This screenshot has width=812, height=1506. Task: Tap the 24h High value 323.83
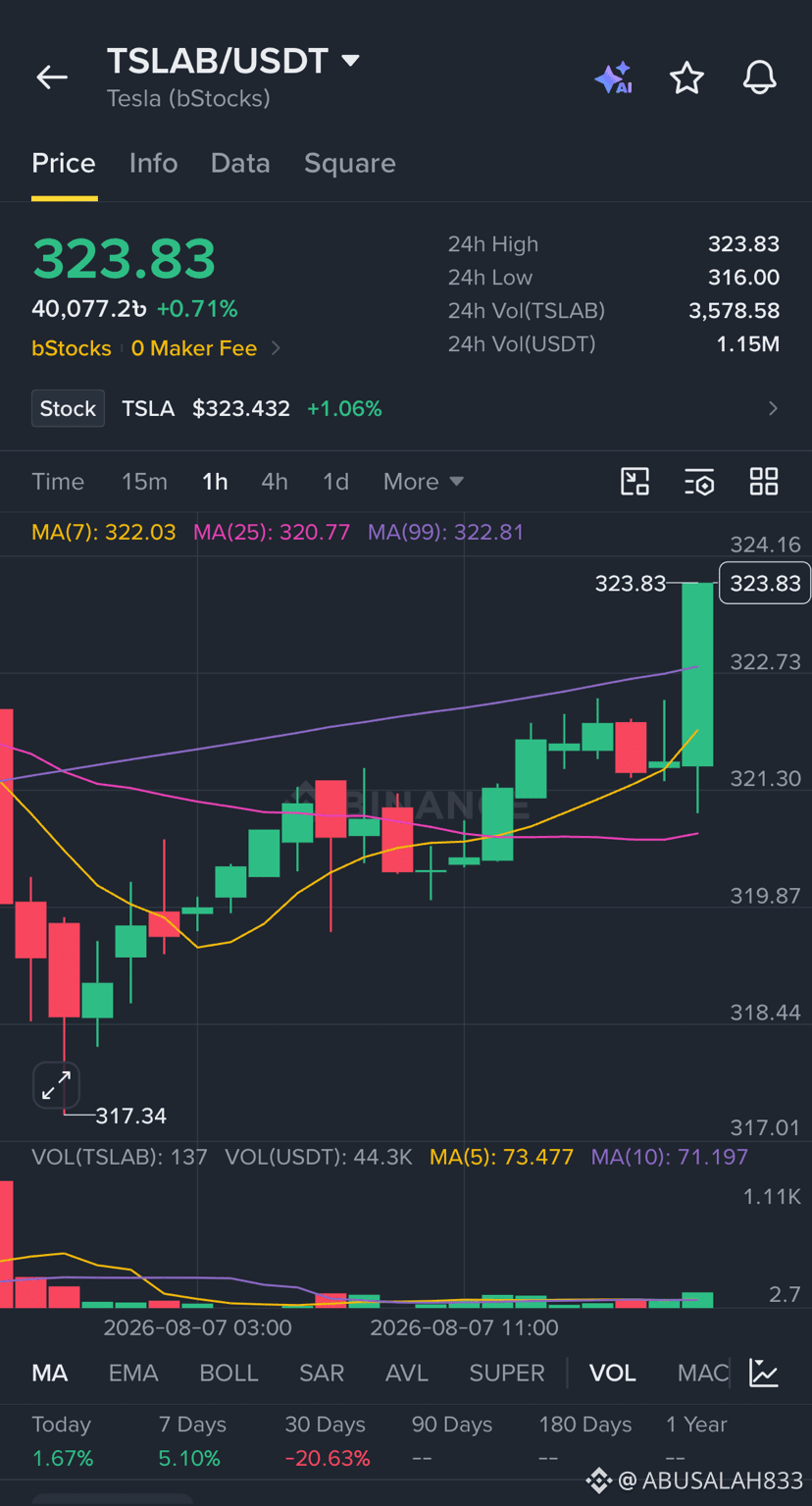tap(743, 244)
